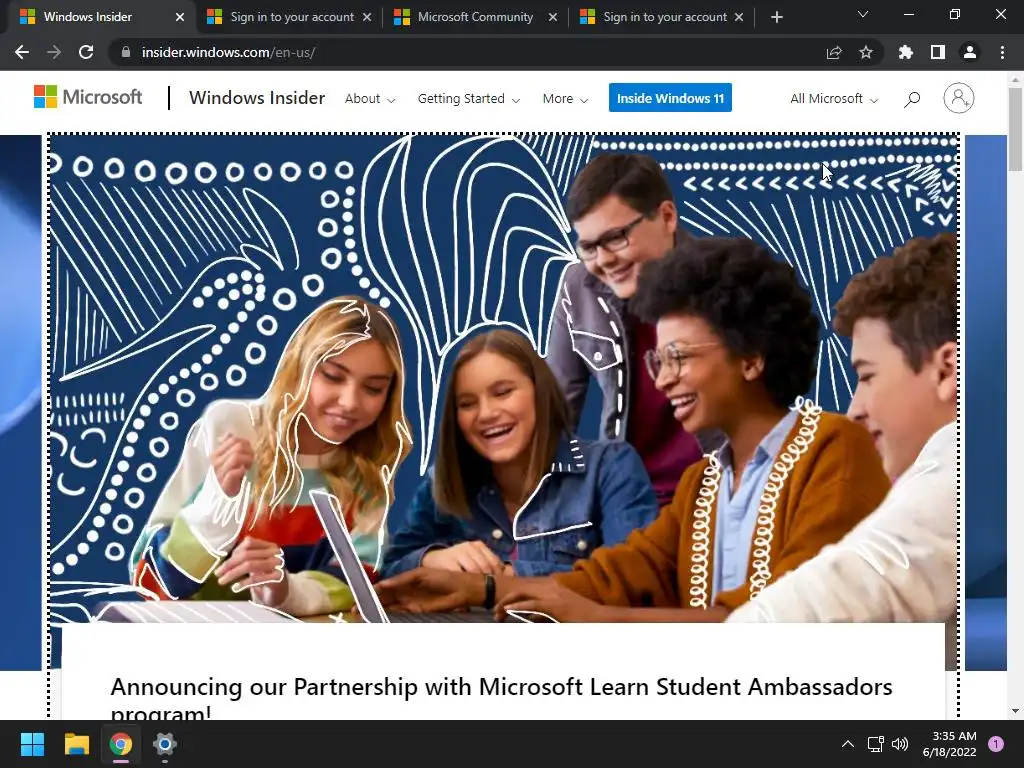Image resolution: width=1024 pixels, height=768 pixels.
Task: Click the Chrome taskbar icon
Action: click(x=121, y=744)
